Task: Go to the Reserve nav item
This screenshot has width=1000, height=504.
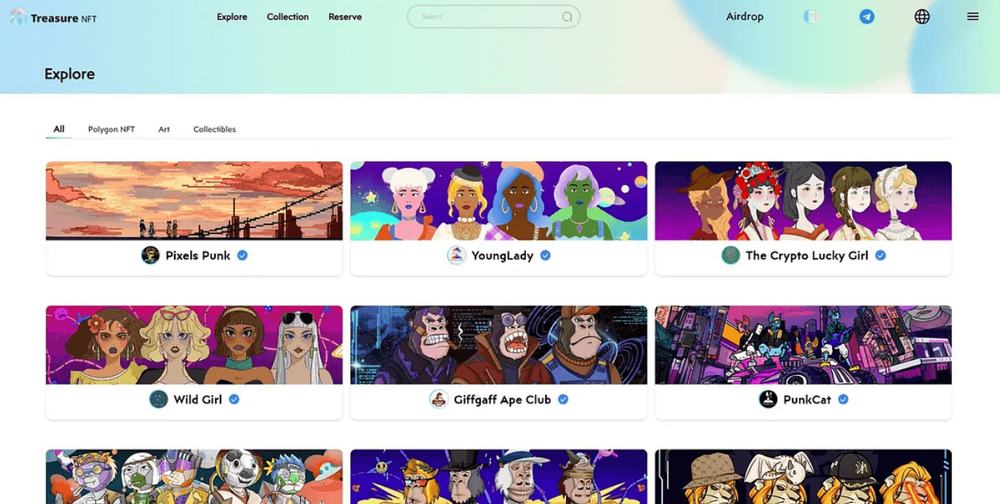Action: [345, 17]
